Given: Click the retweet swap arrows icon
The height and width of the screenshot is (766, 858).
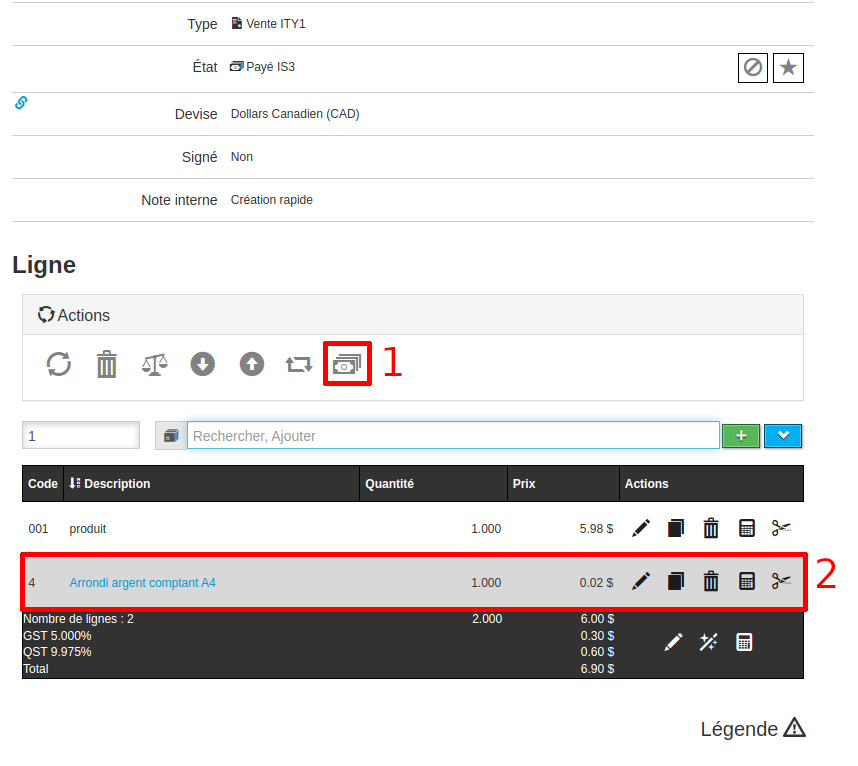Looking at the screenshot, I should coord(299,364).
